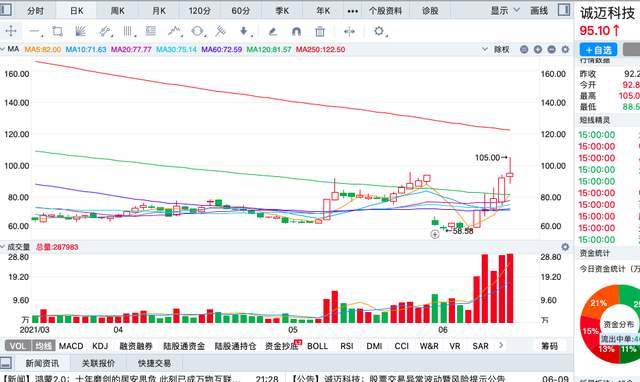Pick the rectangle drawing tool
The image size is (640, 382).
tap(57, 31)
